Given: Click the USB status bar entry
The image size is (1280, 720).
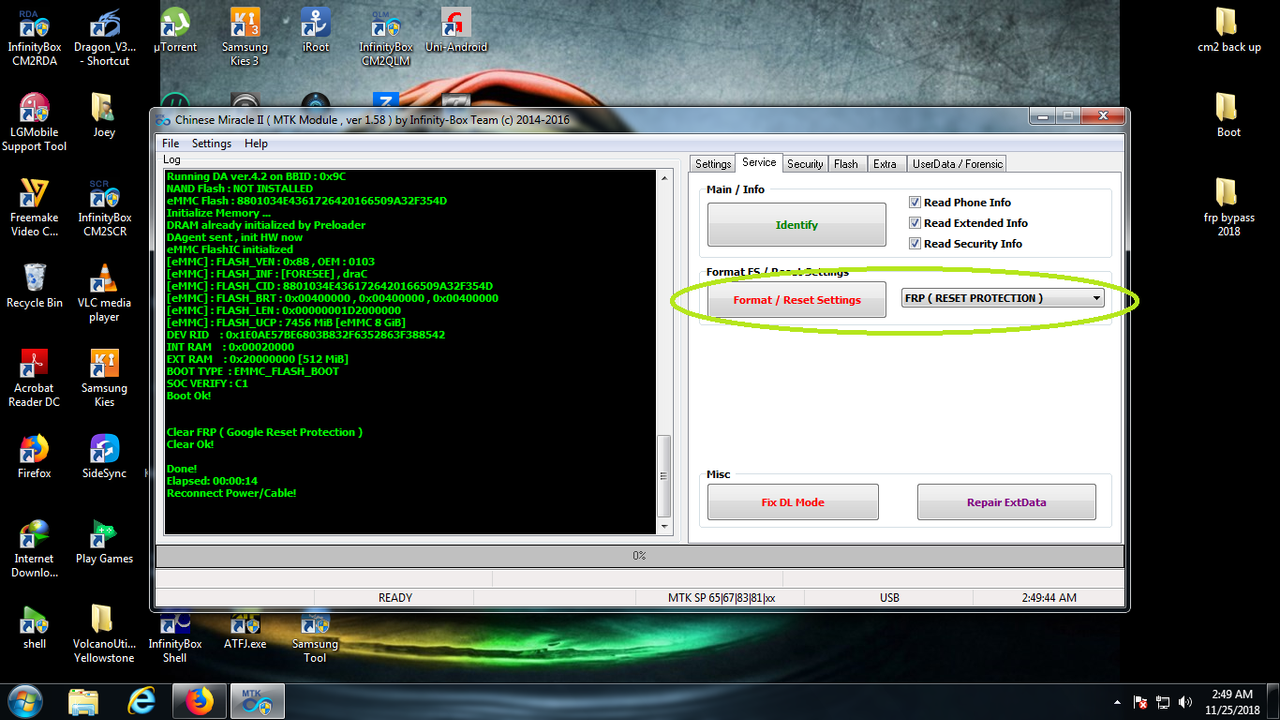Looking at the screenshot, I should click(889, 598).
